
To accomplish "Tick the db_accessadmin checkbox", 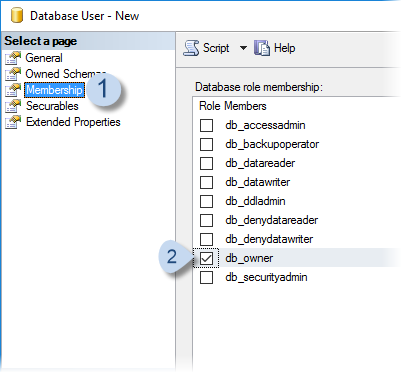I will 206,125.
